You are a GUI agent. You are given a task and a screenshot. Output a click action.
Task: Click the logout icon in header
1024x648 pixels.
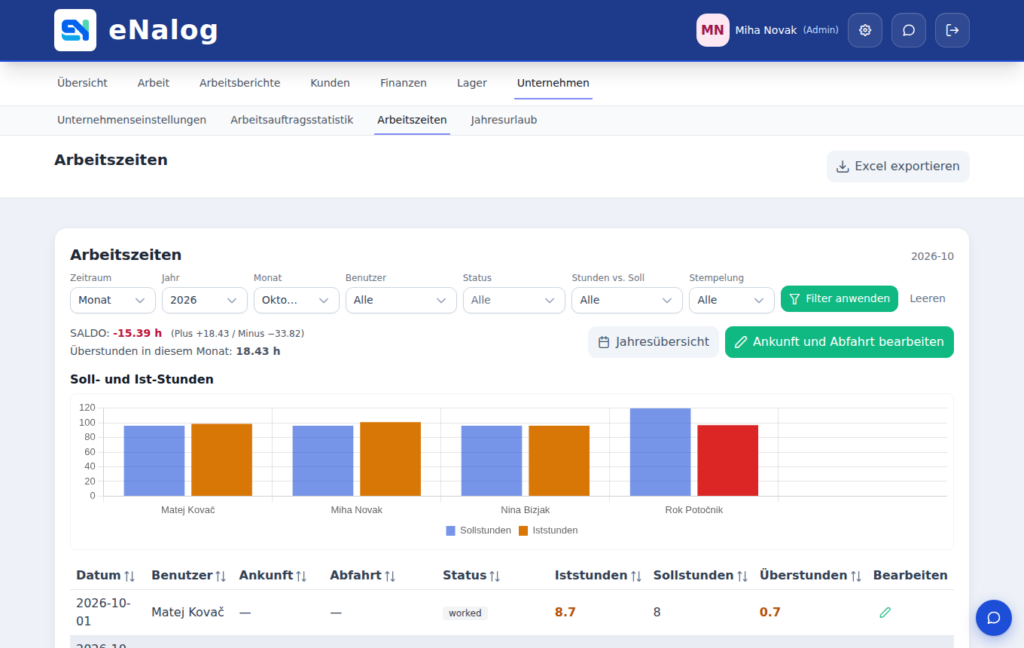952,30
